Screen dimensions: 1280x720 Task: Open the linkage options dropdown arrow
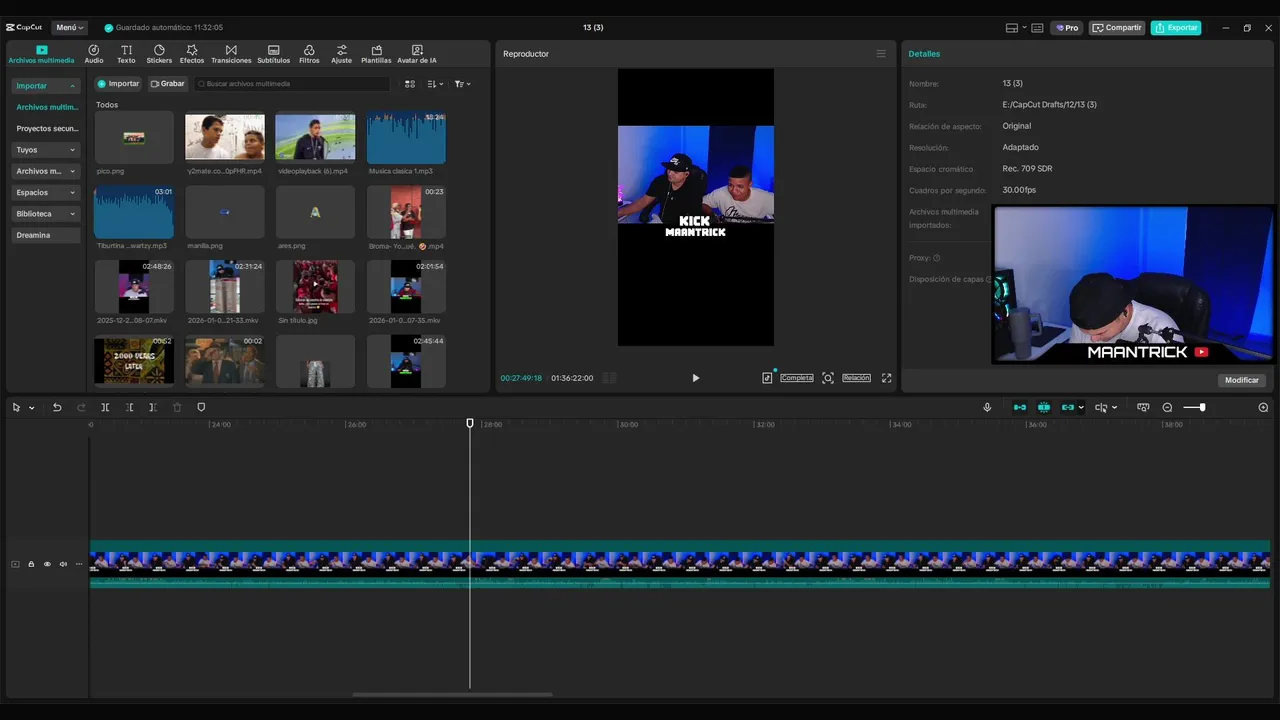click(x=1081, y=407)
